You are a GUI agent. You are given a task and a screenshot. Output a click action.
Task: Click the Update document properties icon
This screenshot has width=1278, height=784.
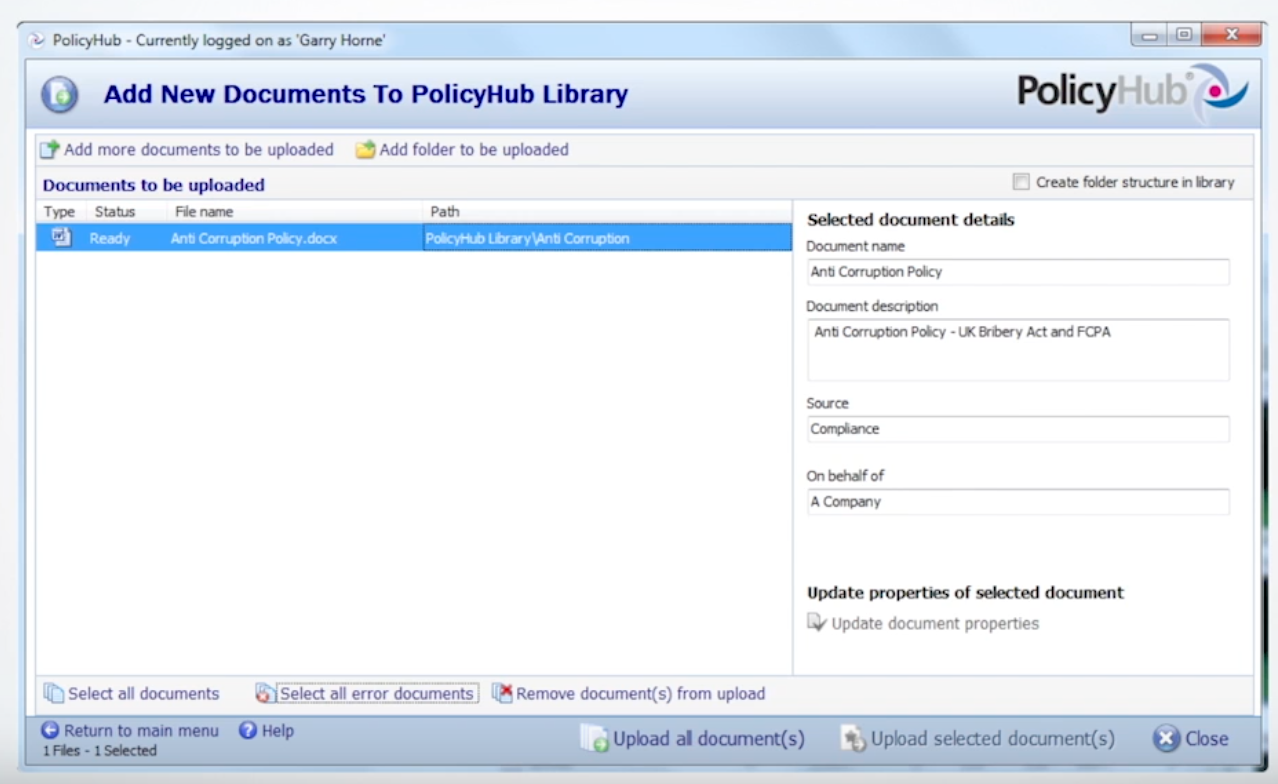pyautogui.click(x=817, y=622)
